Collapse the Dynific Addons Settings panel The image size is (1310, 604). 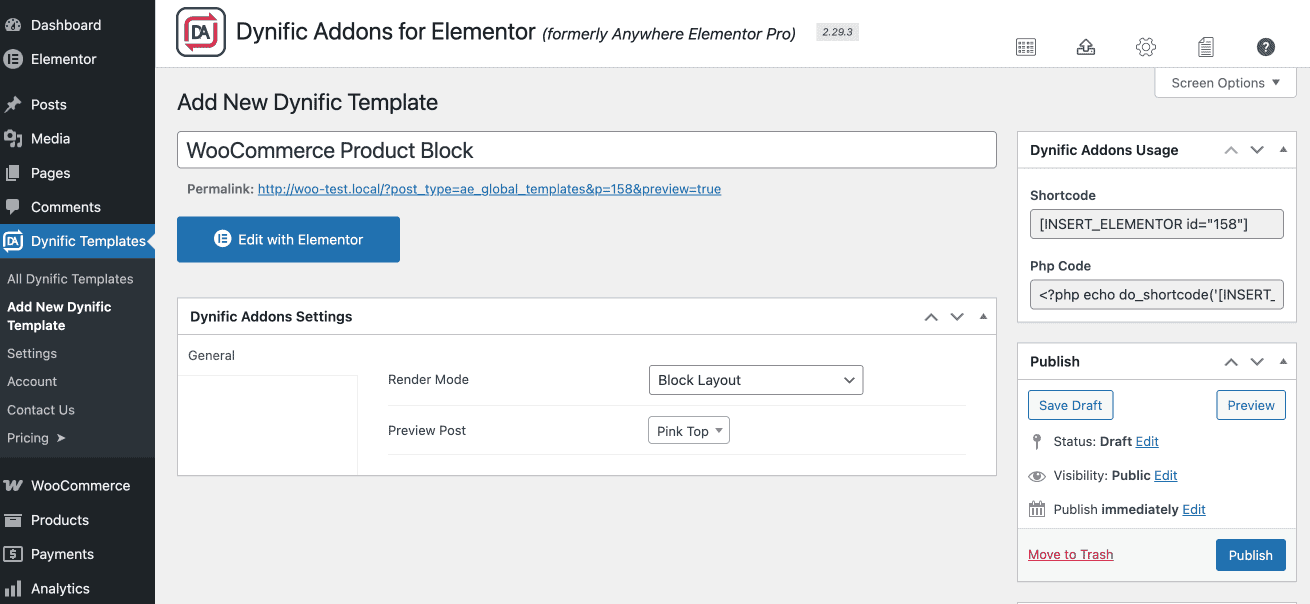tap(983, 317)
